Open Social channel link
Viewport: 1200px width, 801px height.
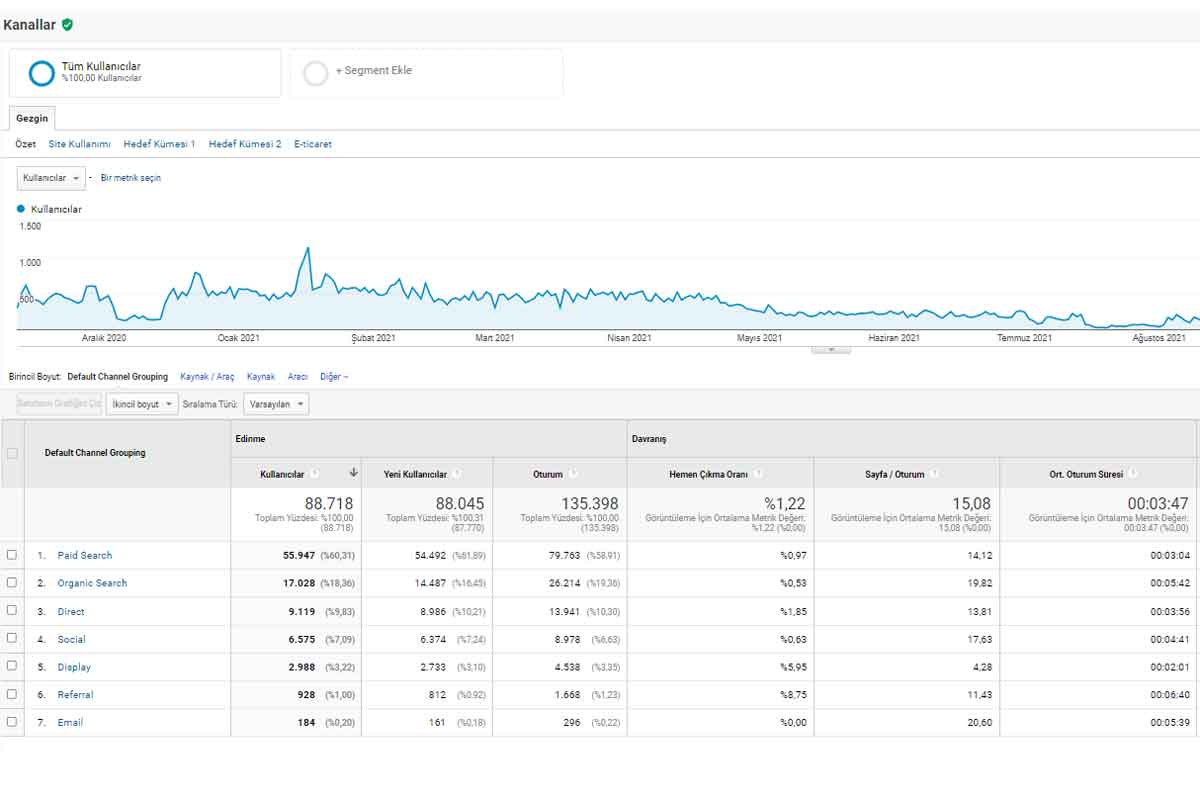[71, 639]
